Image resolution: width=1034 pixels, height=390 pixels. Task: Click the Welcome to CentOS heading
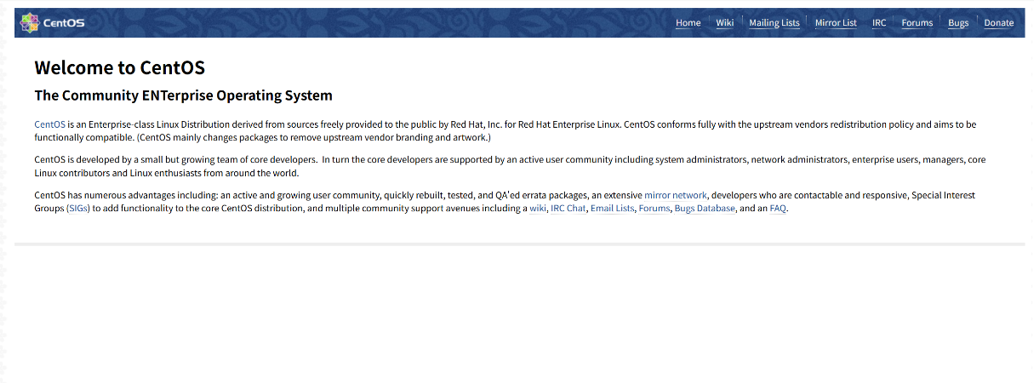(119, 67)
